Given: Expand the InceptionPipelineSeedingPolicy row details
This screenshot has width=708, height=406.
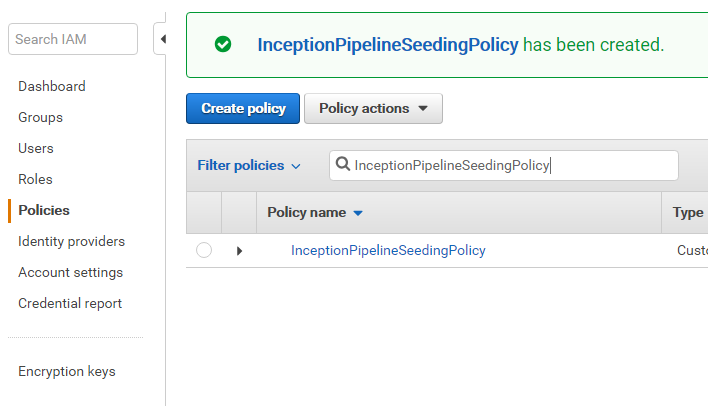Looking at the screenshot, I should pos(239,251).
